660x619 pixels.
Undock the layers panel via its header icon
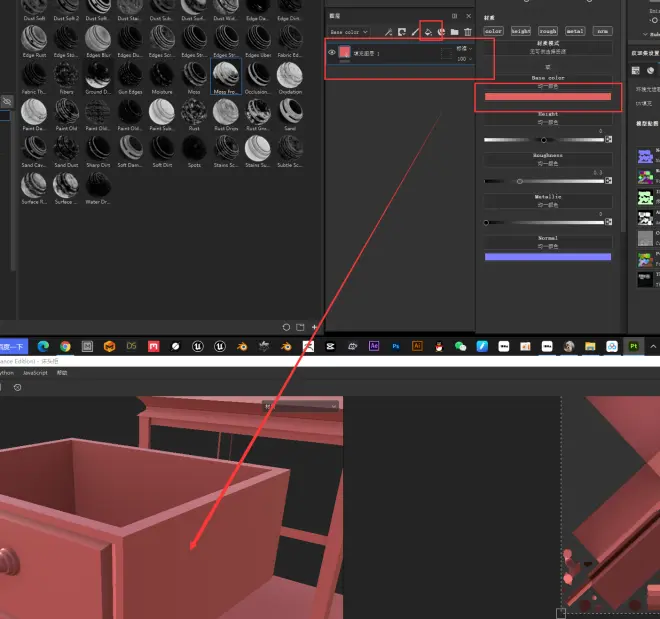(x=455, y=16)
